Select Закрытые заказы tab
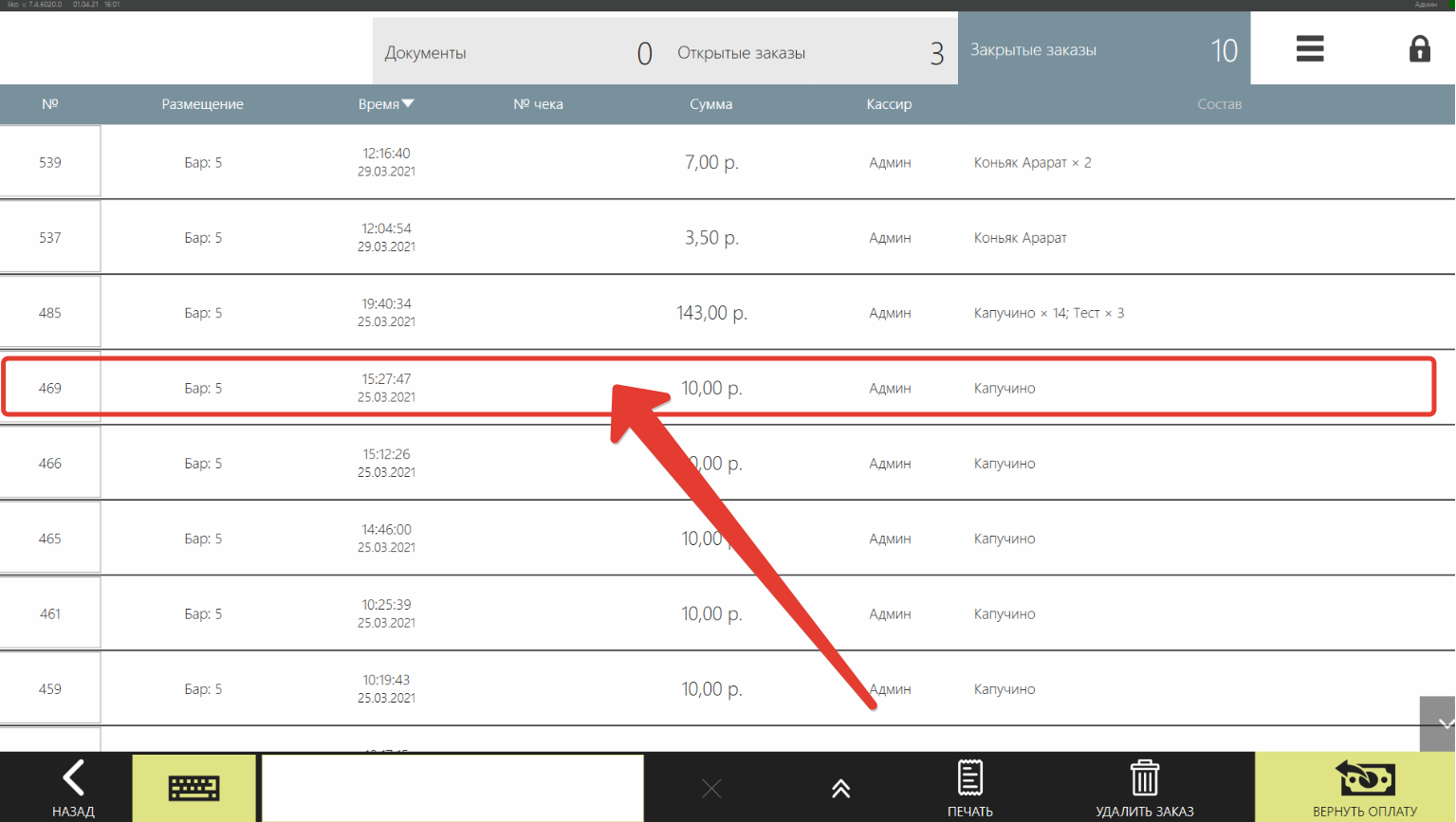 tap(1104, 48)
